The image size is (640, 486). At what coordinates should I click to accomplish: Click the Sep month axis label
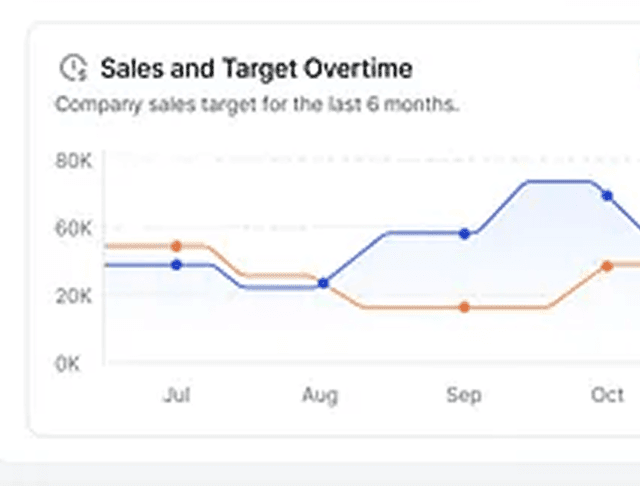coord(464,395)
